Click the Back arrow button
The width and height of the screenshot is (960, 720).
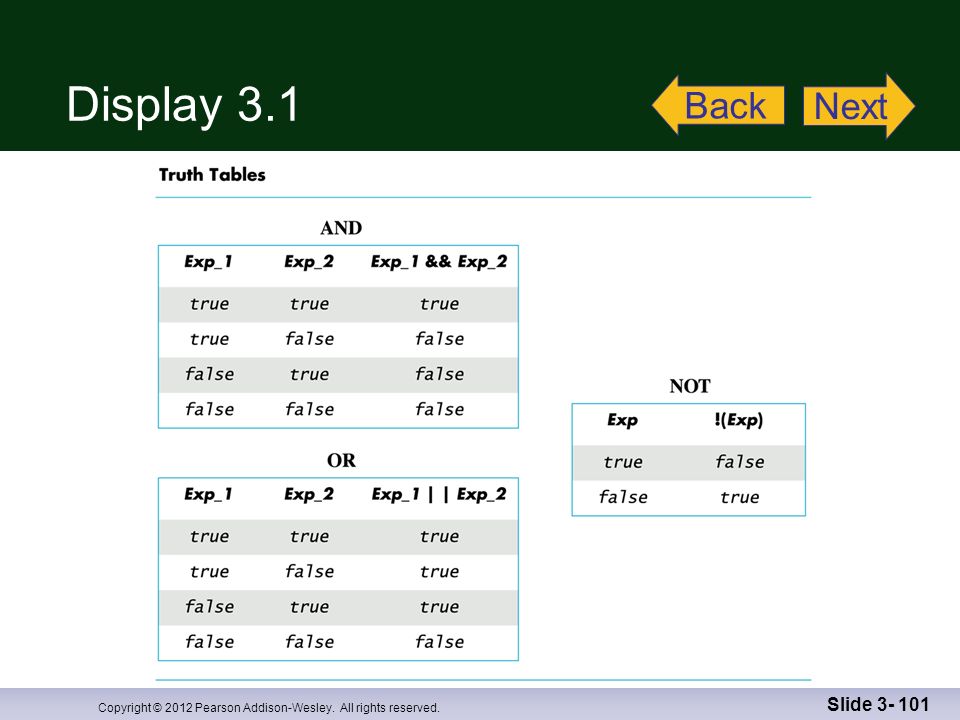718,105
